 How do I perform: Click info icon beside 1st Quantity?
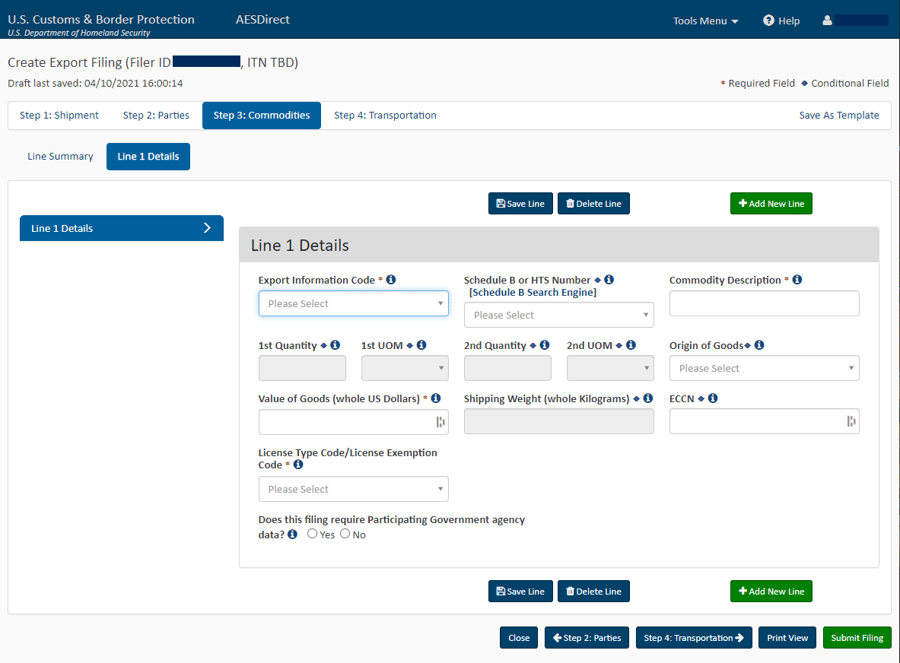pyautogui.click(x=335, y=345)
